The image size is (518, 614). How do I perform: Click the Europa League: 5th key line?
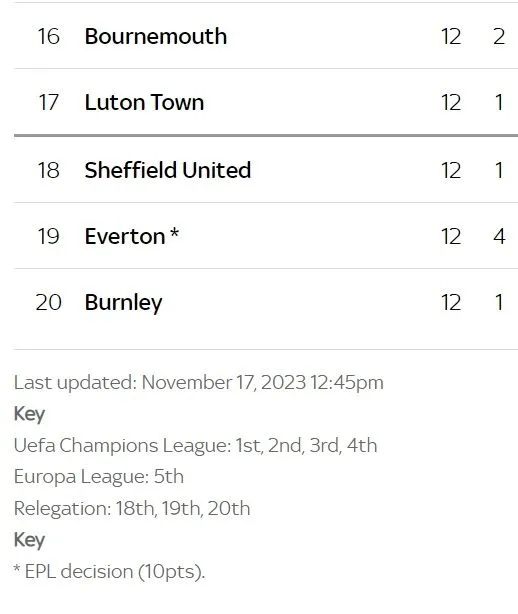coord(99,477)
